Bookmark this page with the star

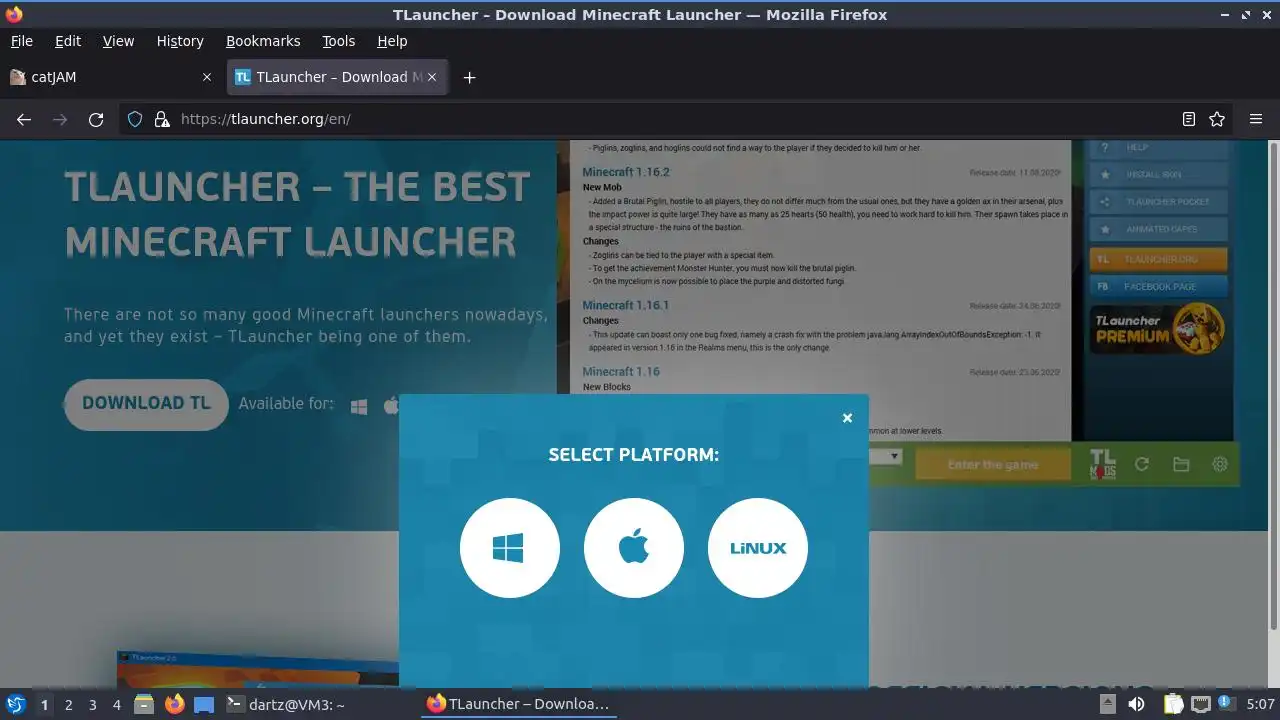(x=1217, y=119)
